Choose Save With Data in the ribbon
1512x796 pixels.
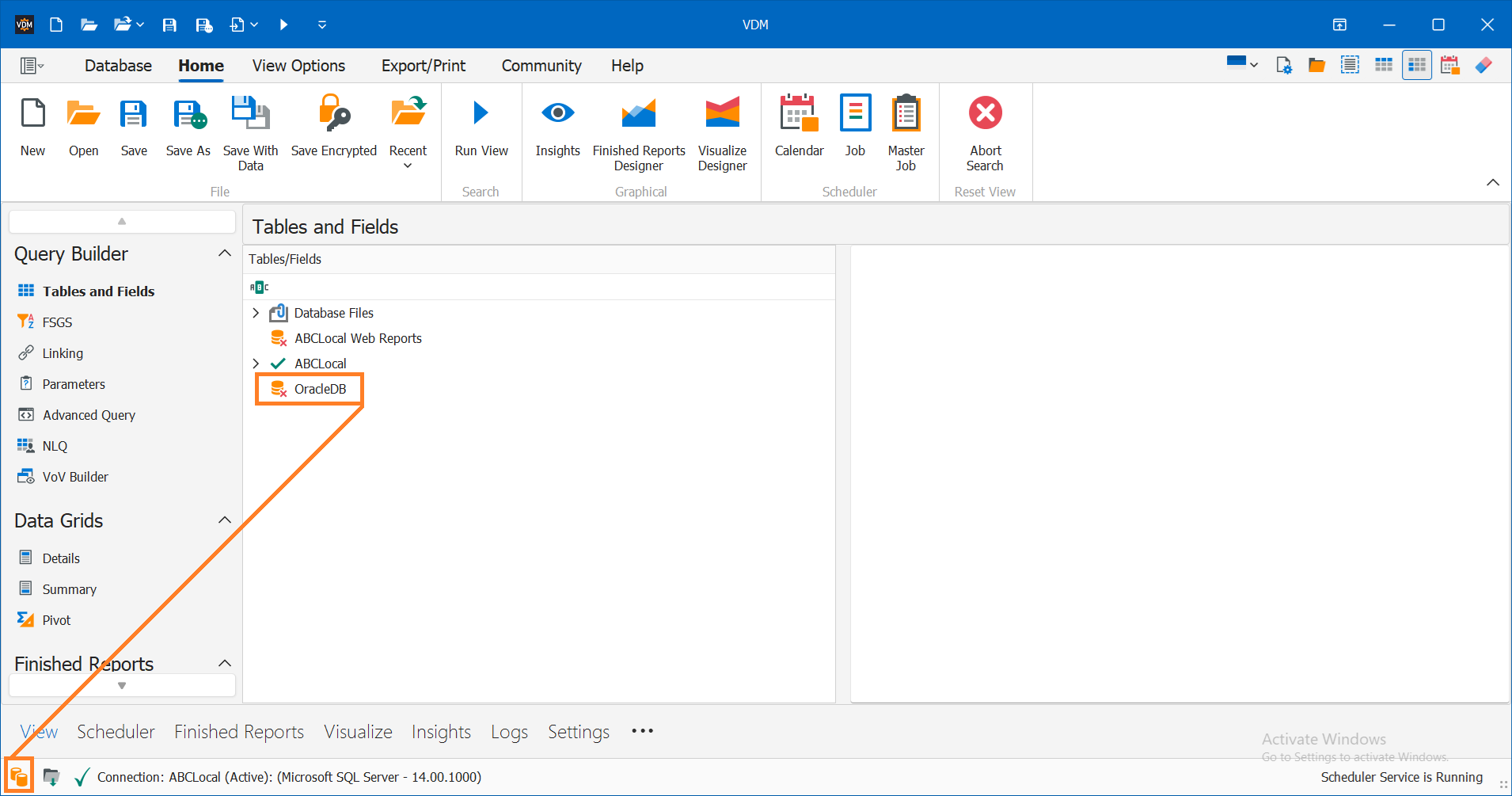pyautogui.click(x=250, y=133)
